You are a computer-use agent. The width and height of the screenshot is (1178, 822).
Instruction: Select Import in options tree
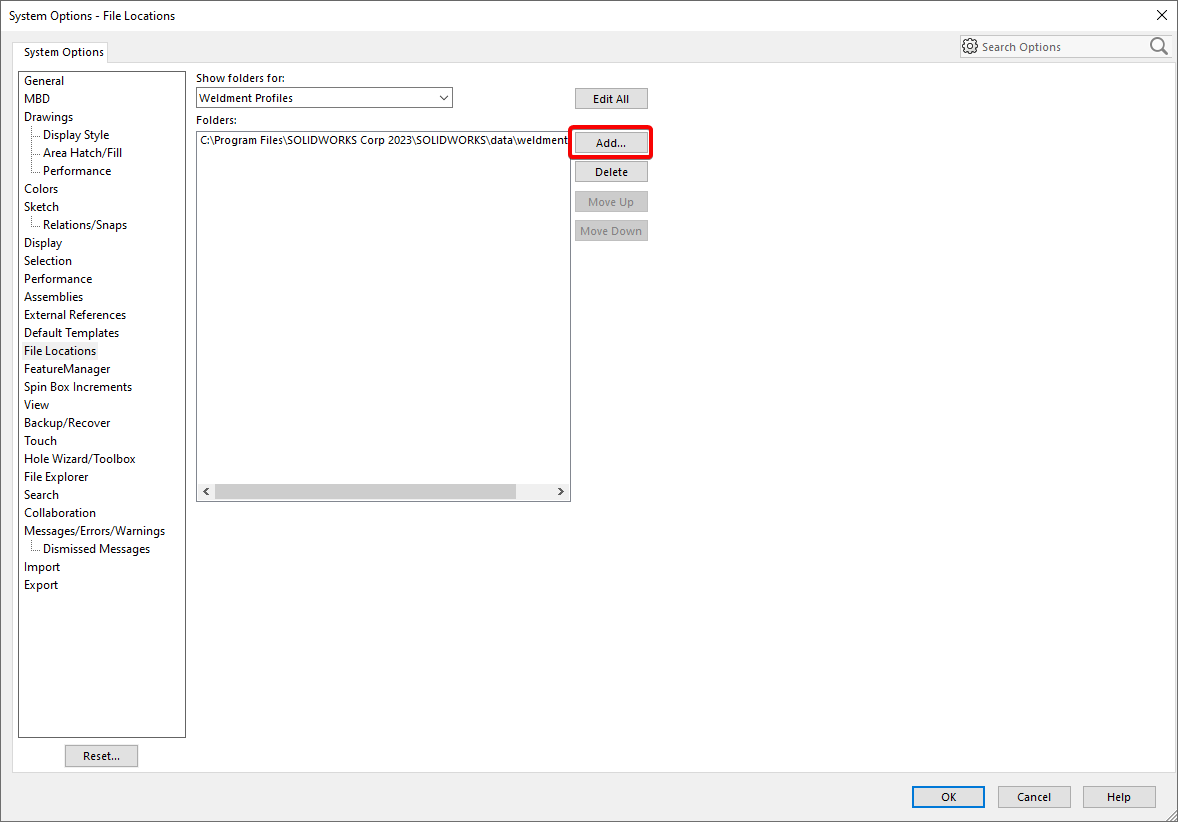[41, 567]
